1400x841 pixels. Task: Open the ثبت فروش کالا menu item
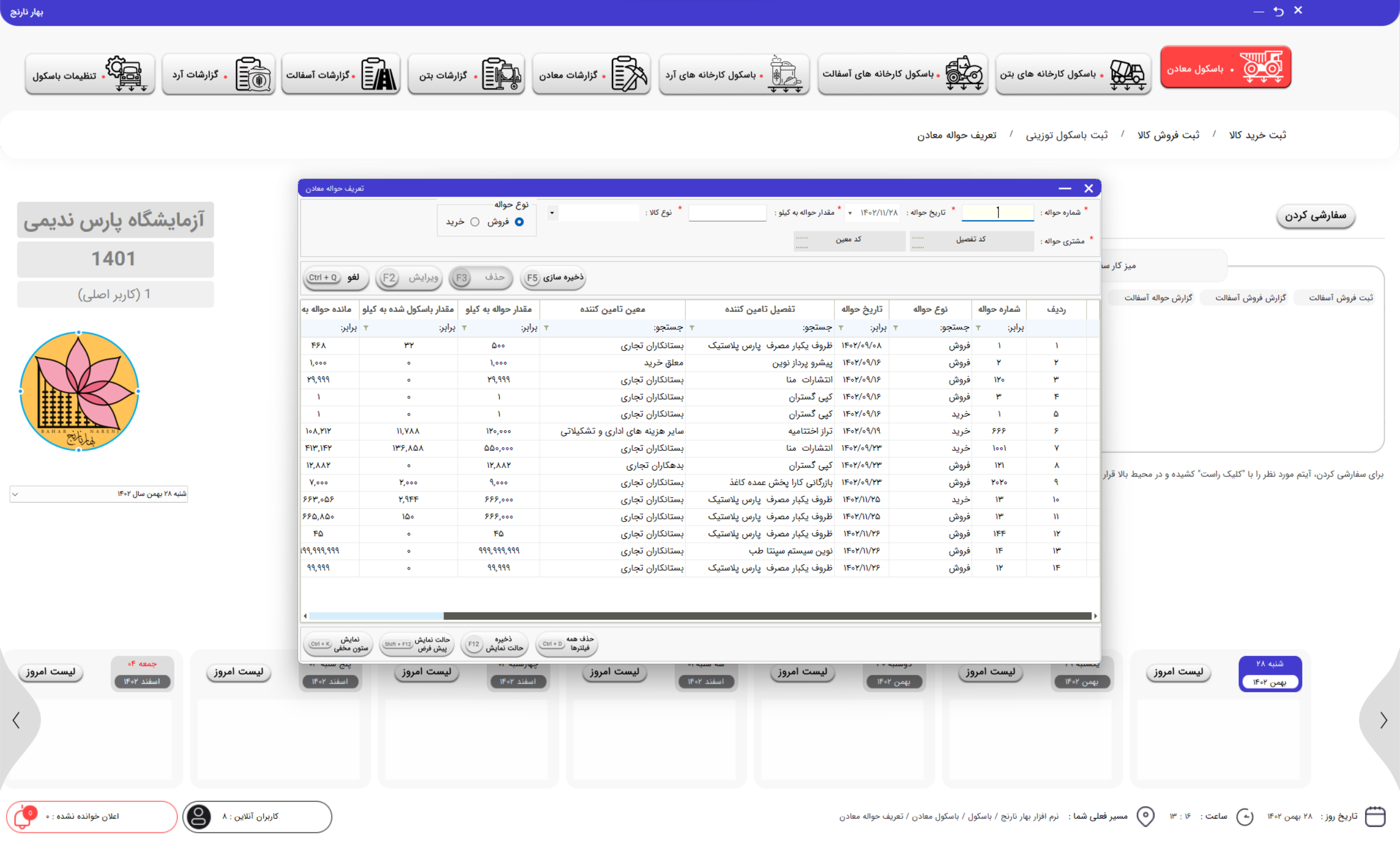(1168, 135)
